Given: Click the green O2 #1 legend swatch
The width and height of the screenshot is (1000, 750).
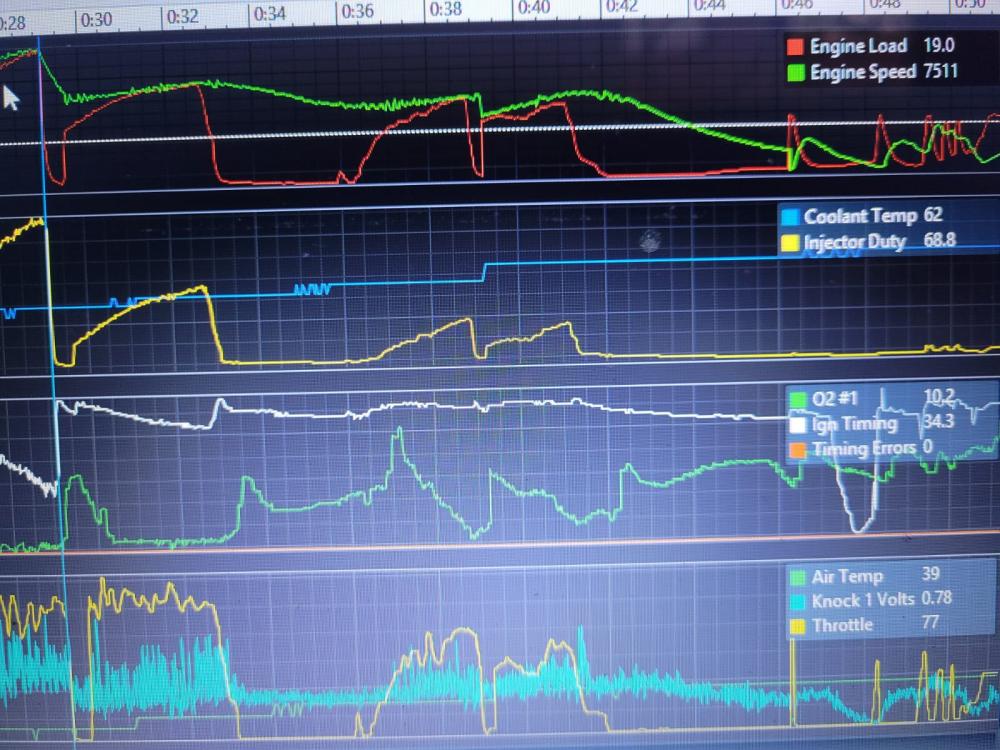Looking at the screenshot, I should pyautogui.click(x=797, y=400).
